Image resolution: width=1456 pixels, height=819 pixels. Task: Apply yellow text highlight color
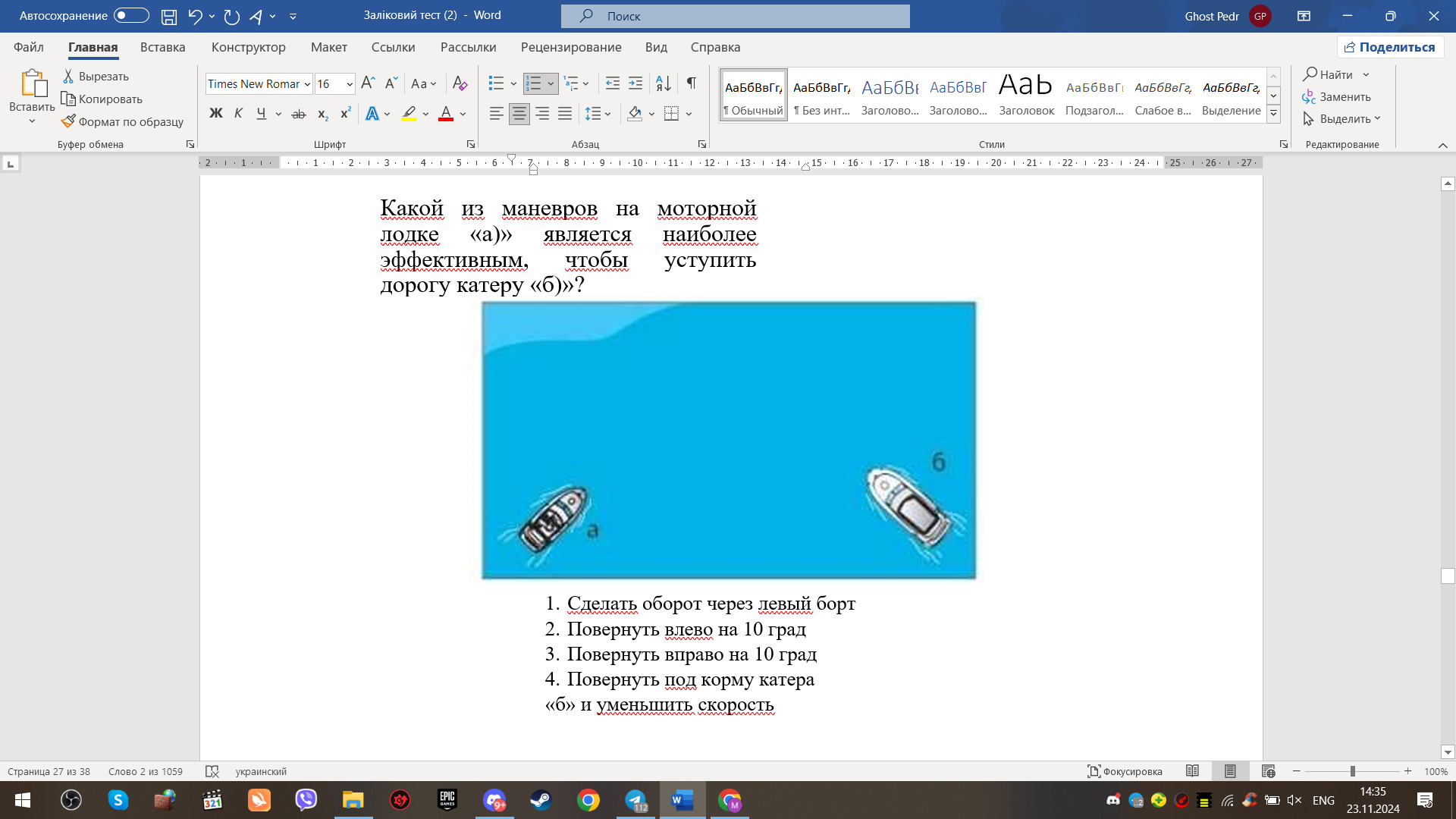pos(409,114)
